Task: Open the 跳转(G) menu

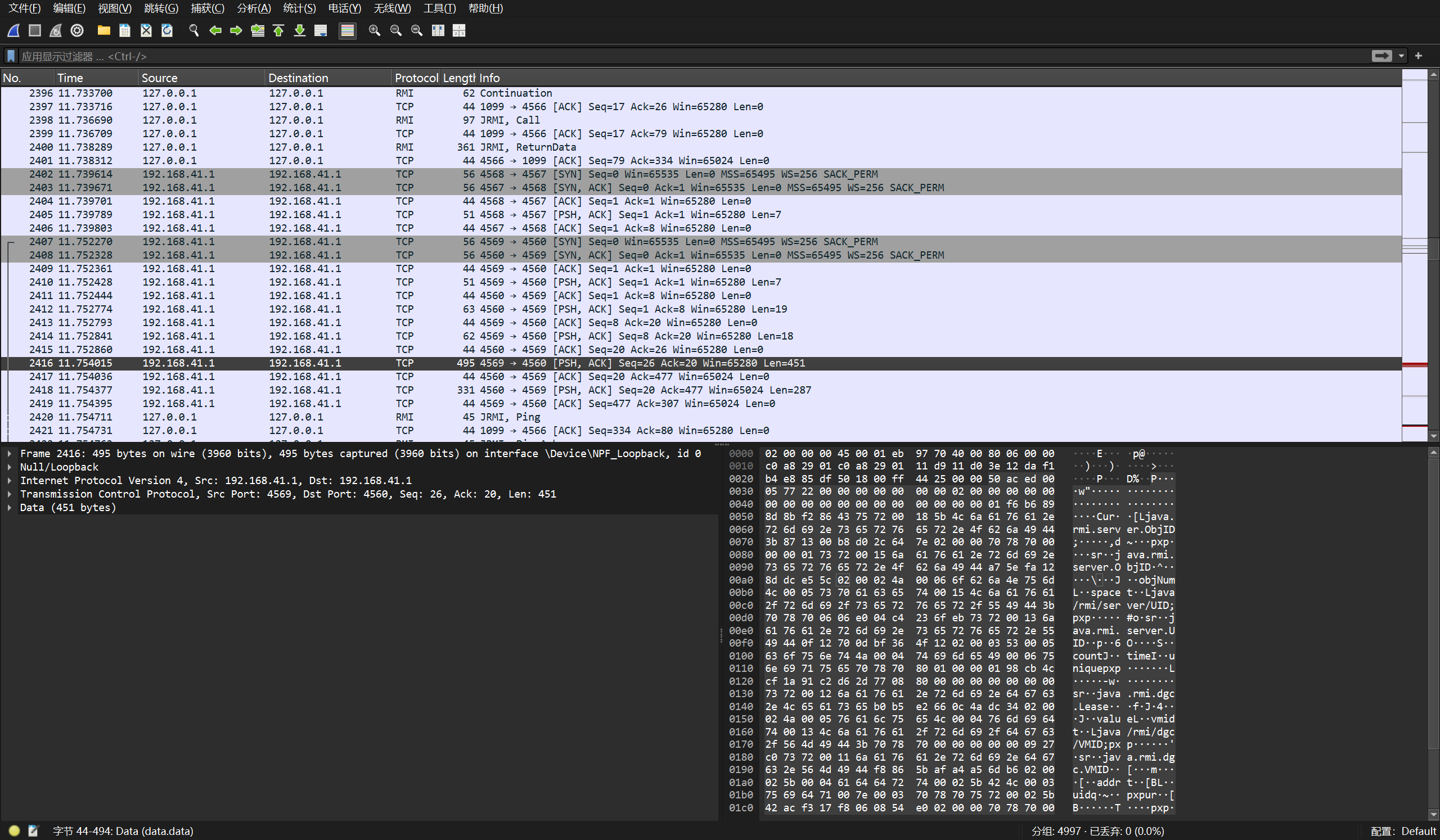Action: (x=161, y=8)
